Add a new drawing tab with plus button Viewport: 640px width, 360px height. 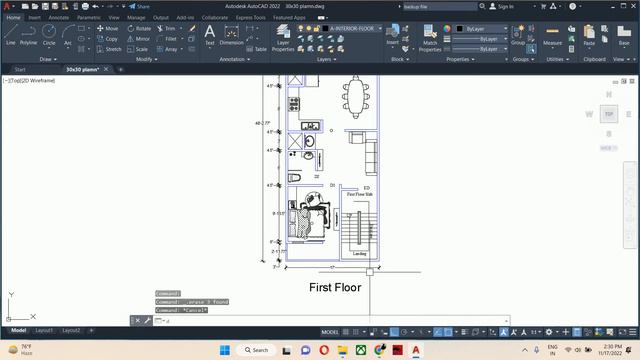point(120,69)
